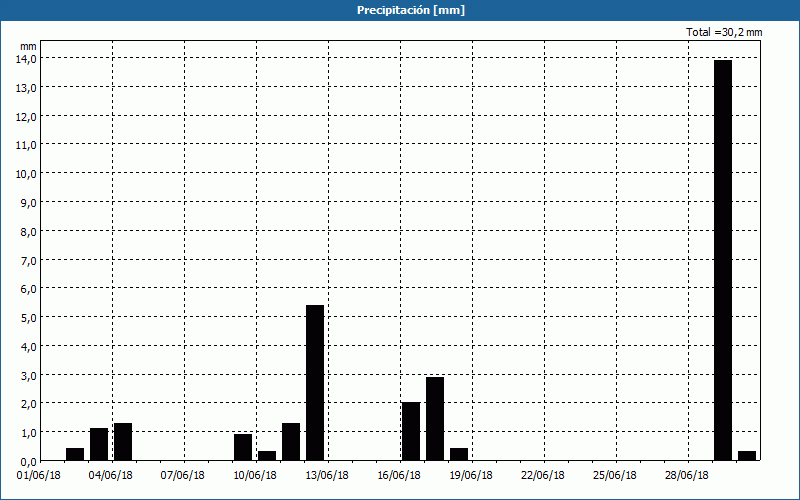The width and height of the screenshot is (800, 500).
Task: Click the 0,0 y-axis value
Action: pos(29,461)
